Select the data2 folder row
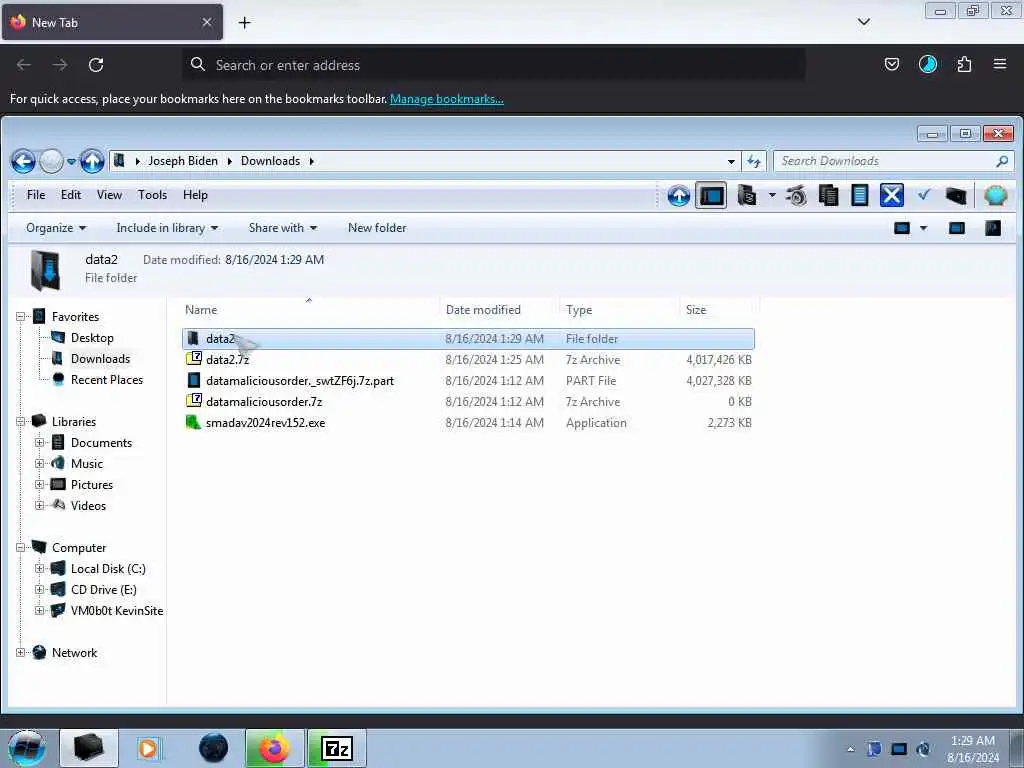The height and width of the screenshot is (768, 1024). pos(468,338)
